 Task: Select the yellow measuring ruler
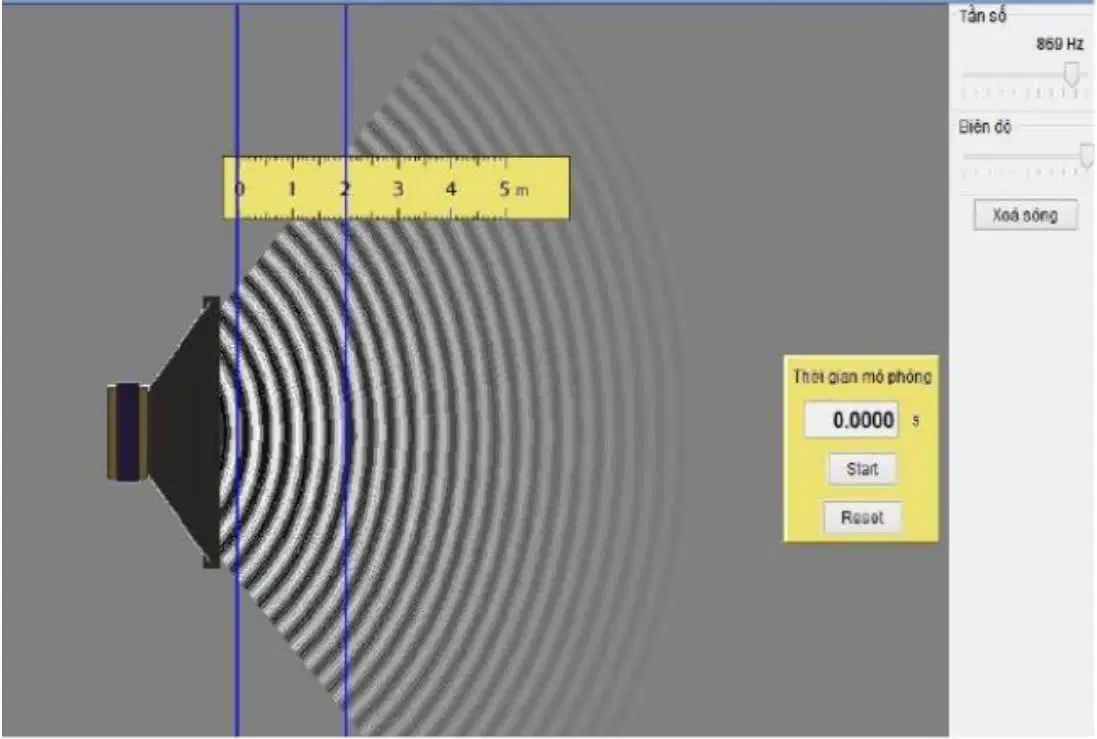[397, 188]
